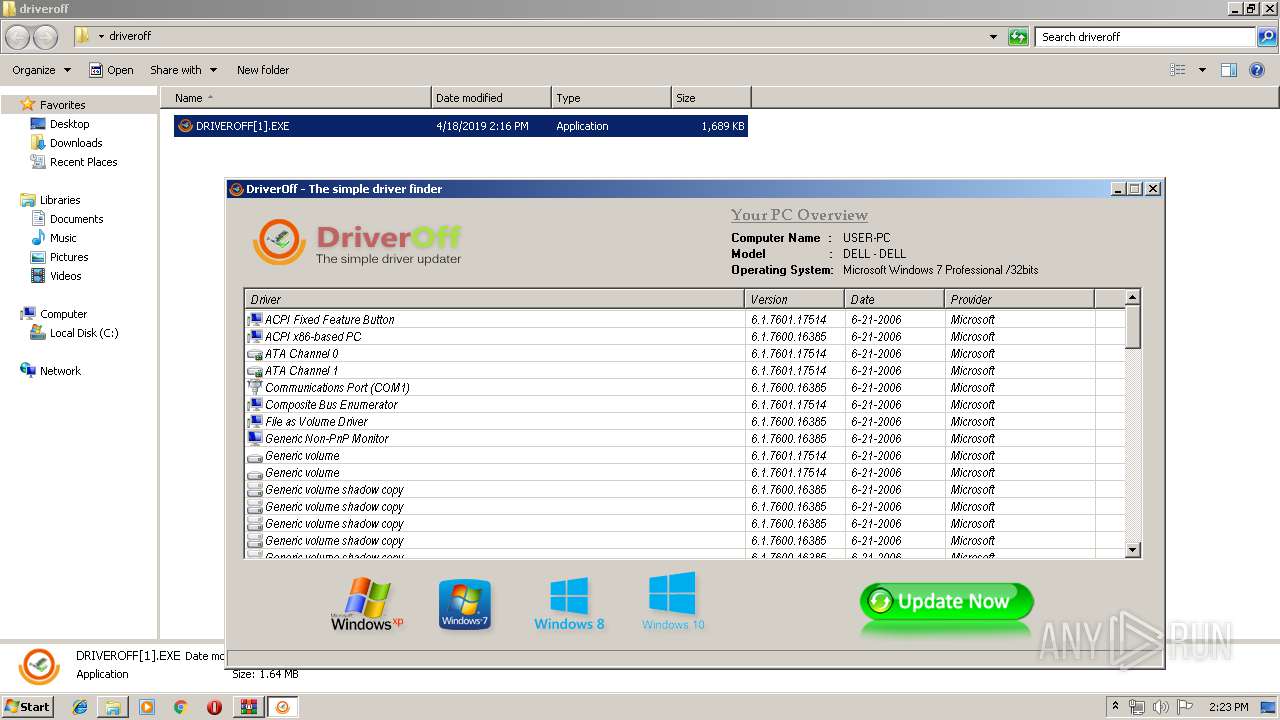Click the volume icon in system tray
1280x720 pixels.
click(x=1161, y=707)
